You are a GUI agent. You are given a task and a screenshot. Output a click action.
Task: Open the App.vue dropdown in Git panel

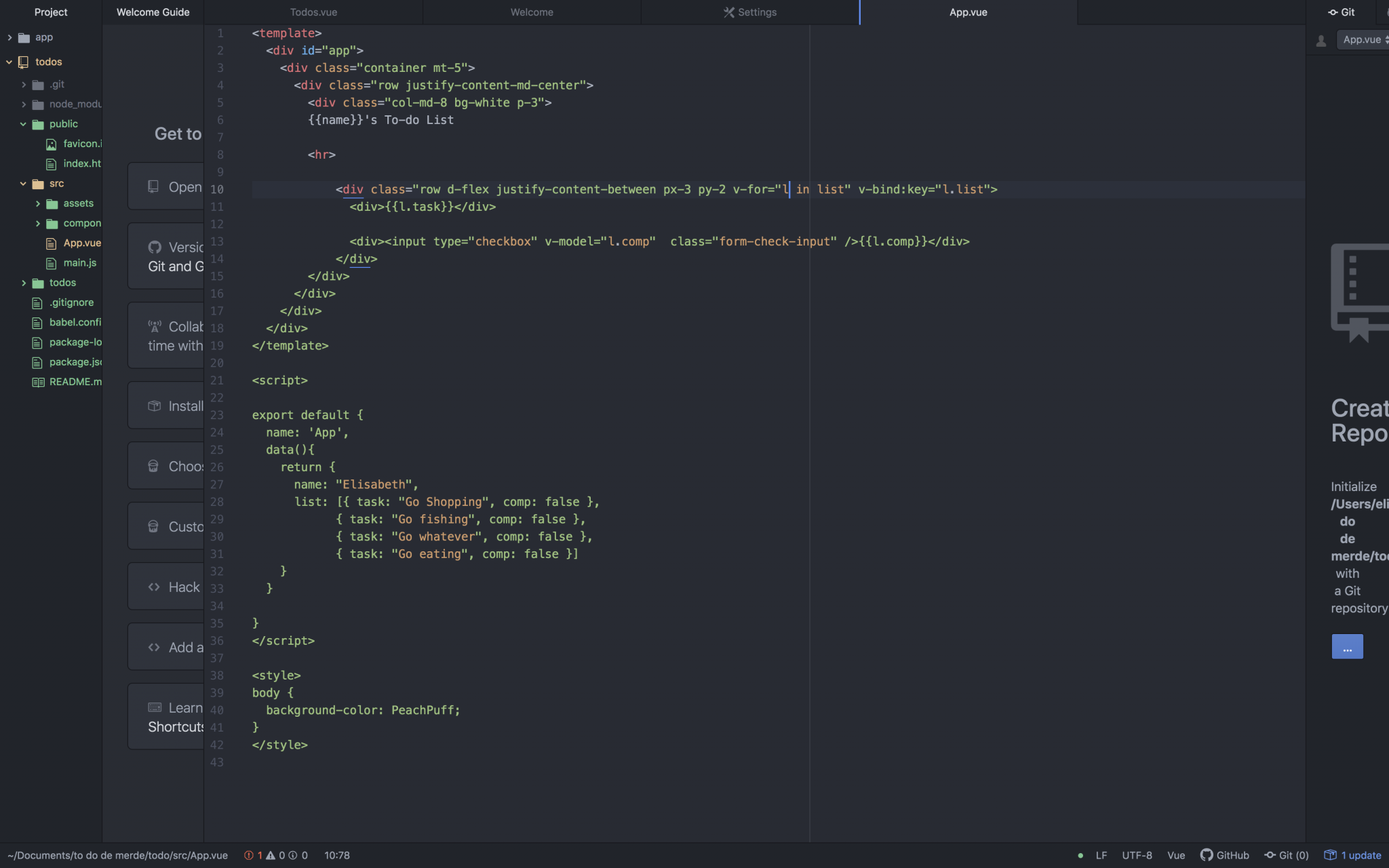click(x=1363, y=40)
